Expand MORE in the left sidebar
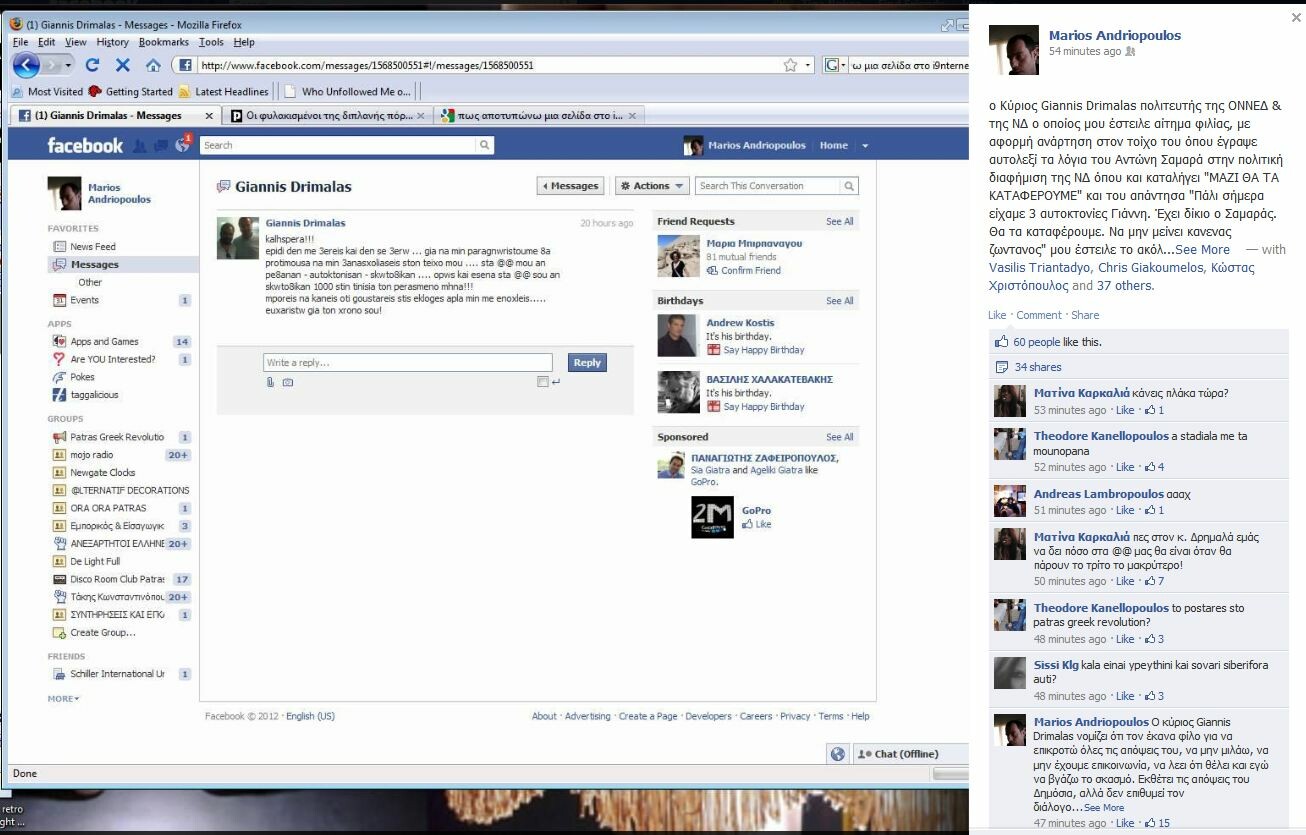Image resolution: width=1306 pixels, height=835 pixels. pos(63,699)
